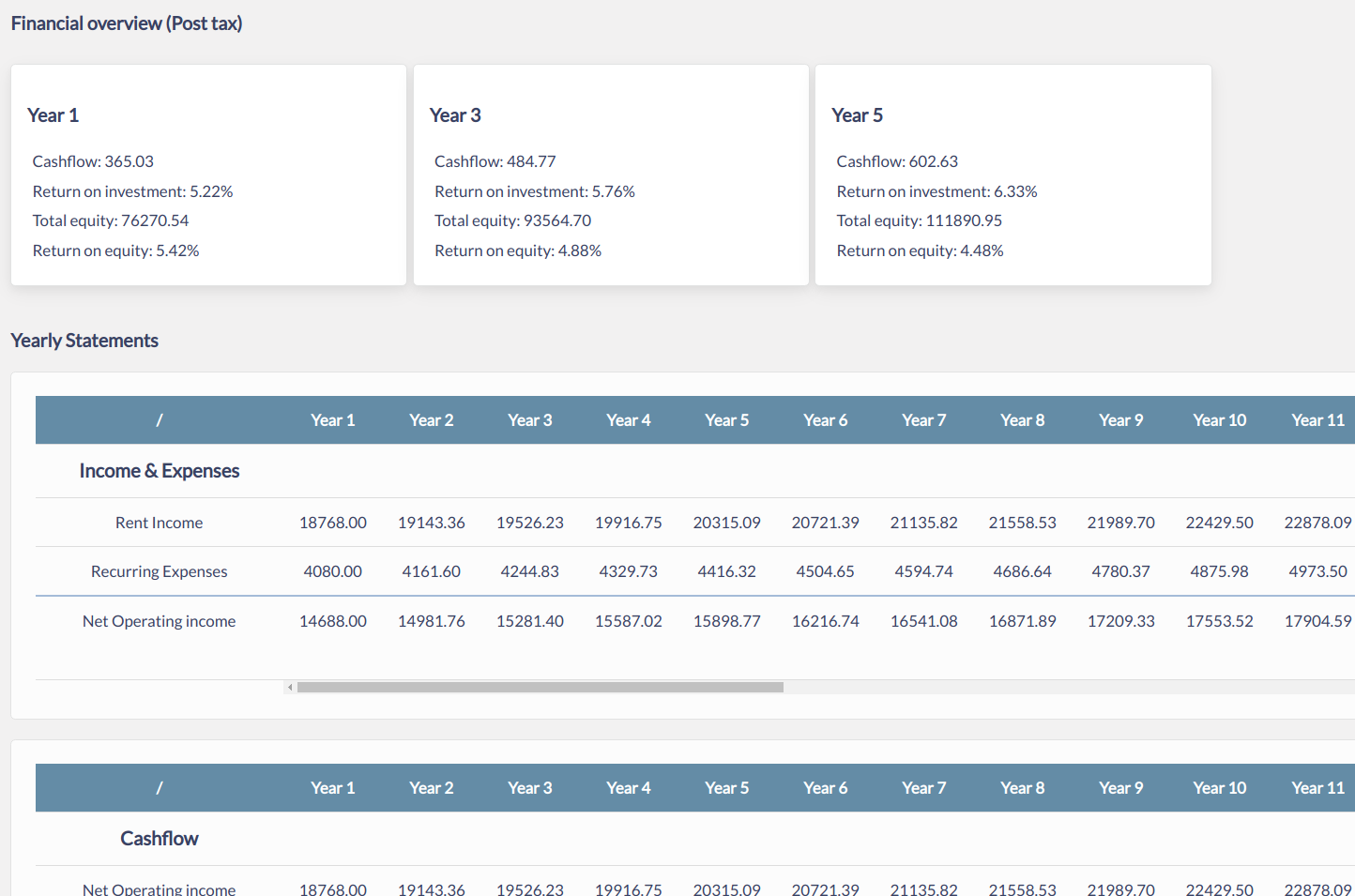The image size is (1355, 896).
Task: Click the left arrow on horizontal scrollbar
Action: click(x=290, y=687)
